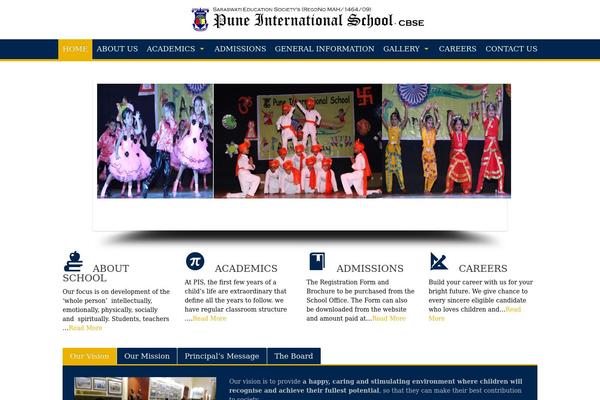This screenshot has height=400, width=600.
Task: Open the Admissions nav item
Action: tap(240, 49)
